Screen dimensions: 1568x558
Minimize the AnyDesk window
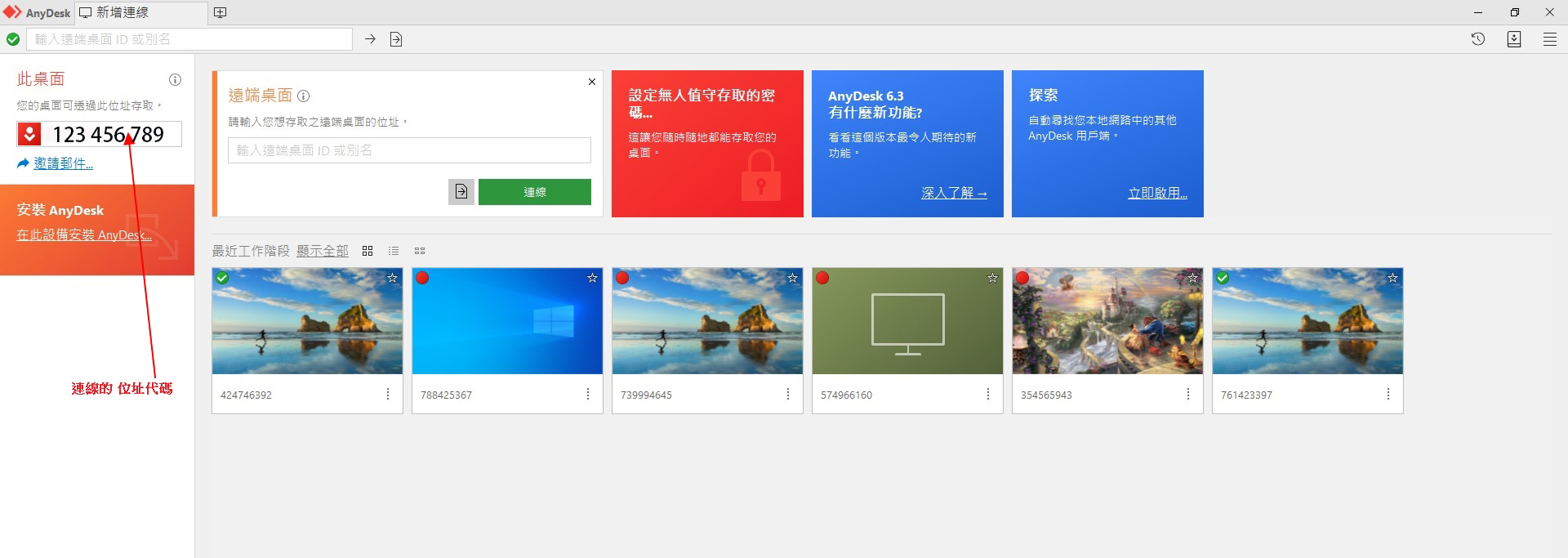pyautogui.click(x=1479, y=12)
